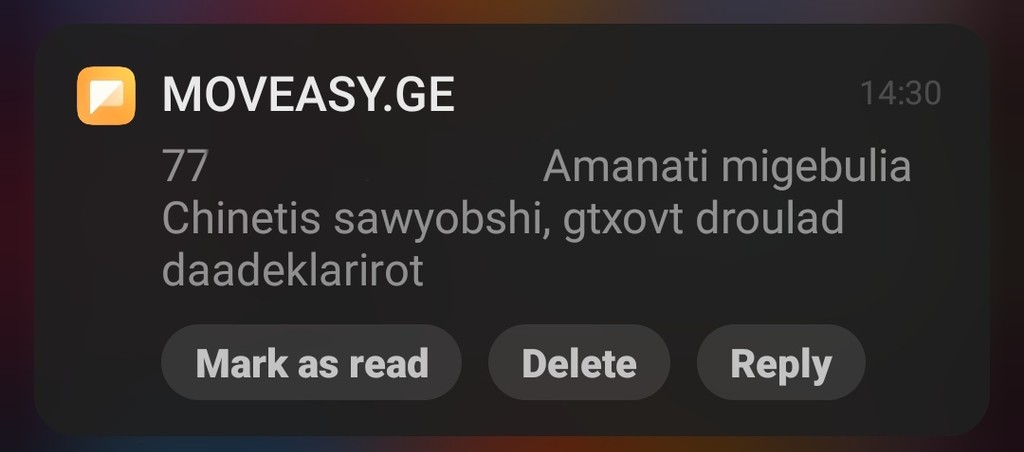Mark the MOVEASY.GE message as read
The height and width of the screenshot is (452, 1024).
point(312,363)
